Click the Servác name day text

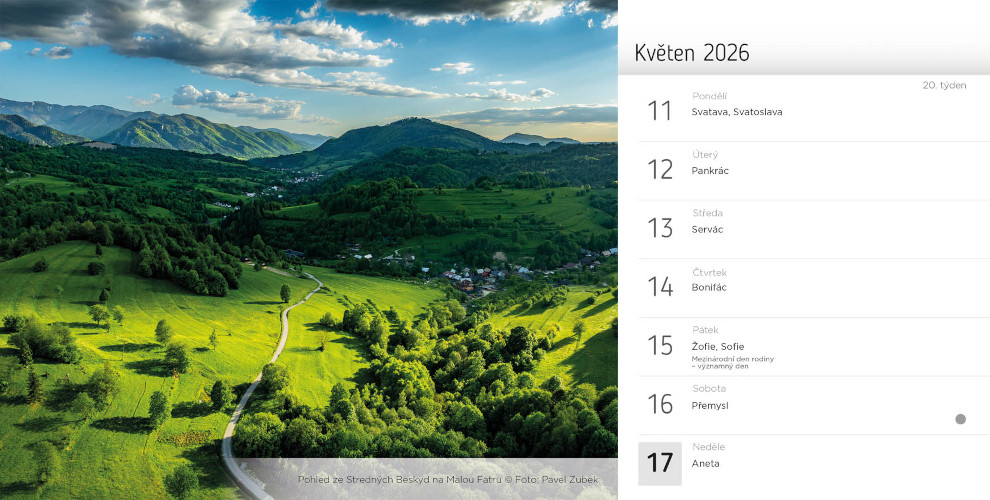(707, 229)
